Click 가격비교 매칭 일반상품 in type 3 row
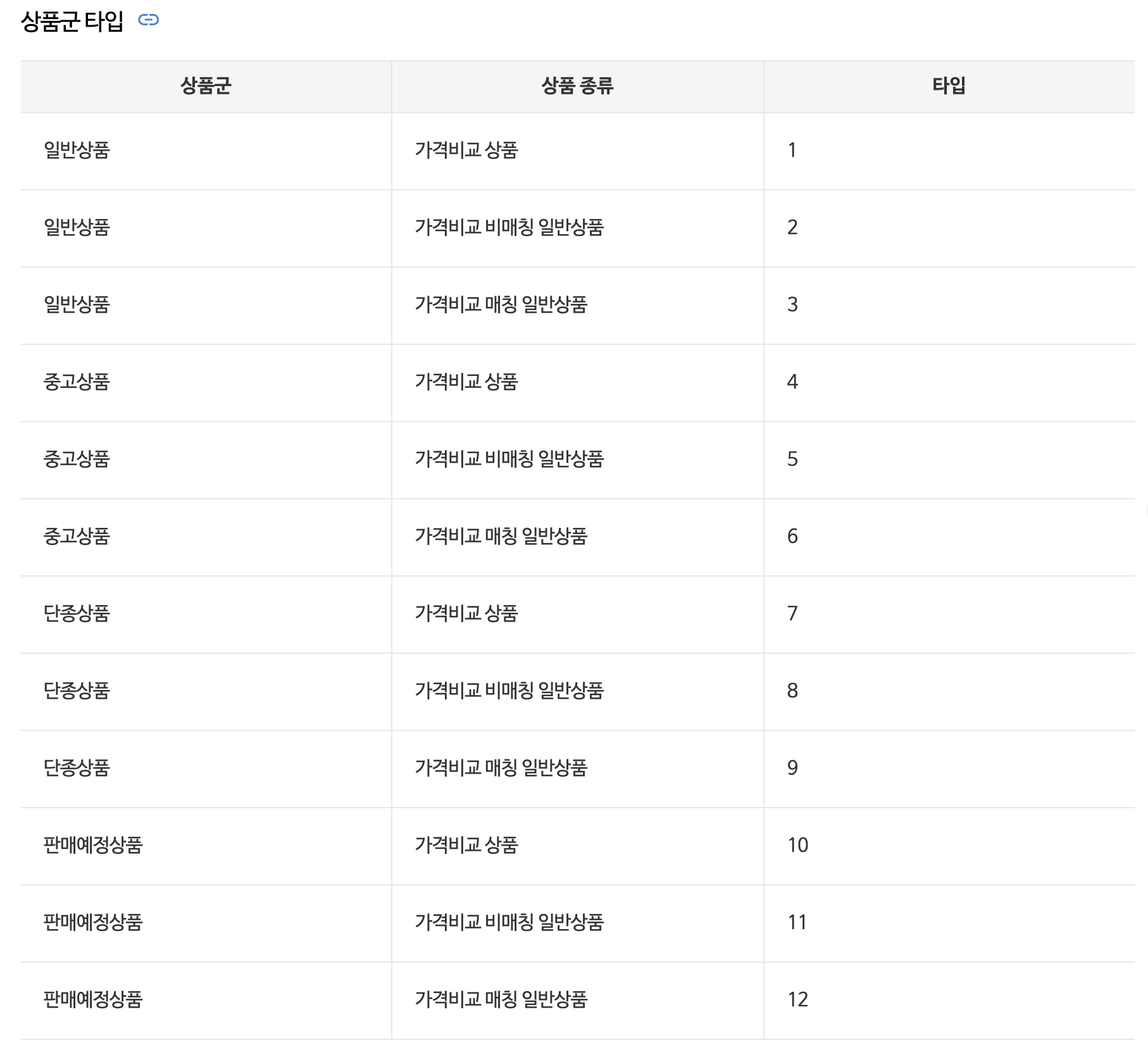 click(x=501, y=304)
